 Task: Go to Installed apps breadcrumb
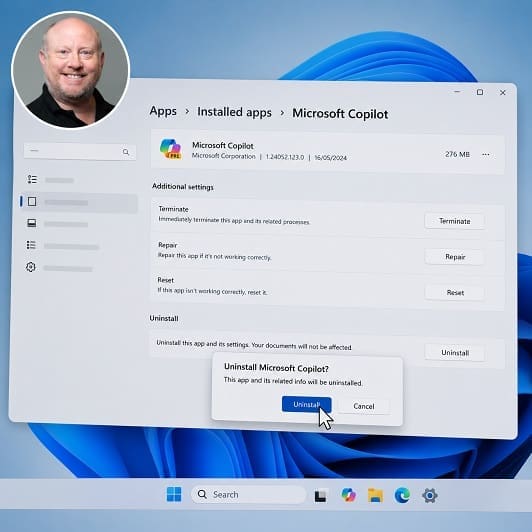coord(234,112)
